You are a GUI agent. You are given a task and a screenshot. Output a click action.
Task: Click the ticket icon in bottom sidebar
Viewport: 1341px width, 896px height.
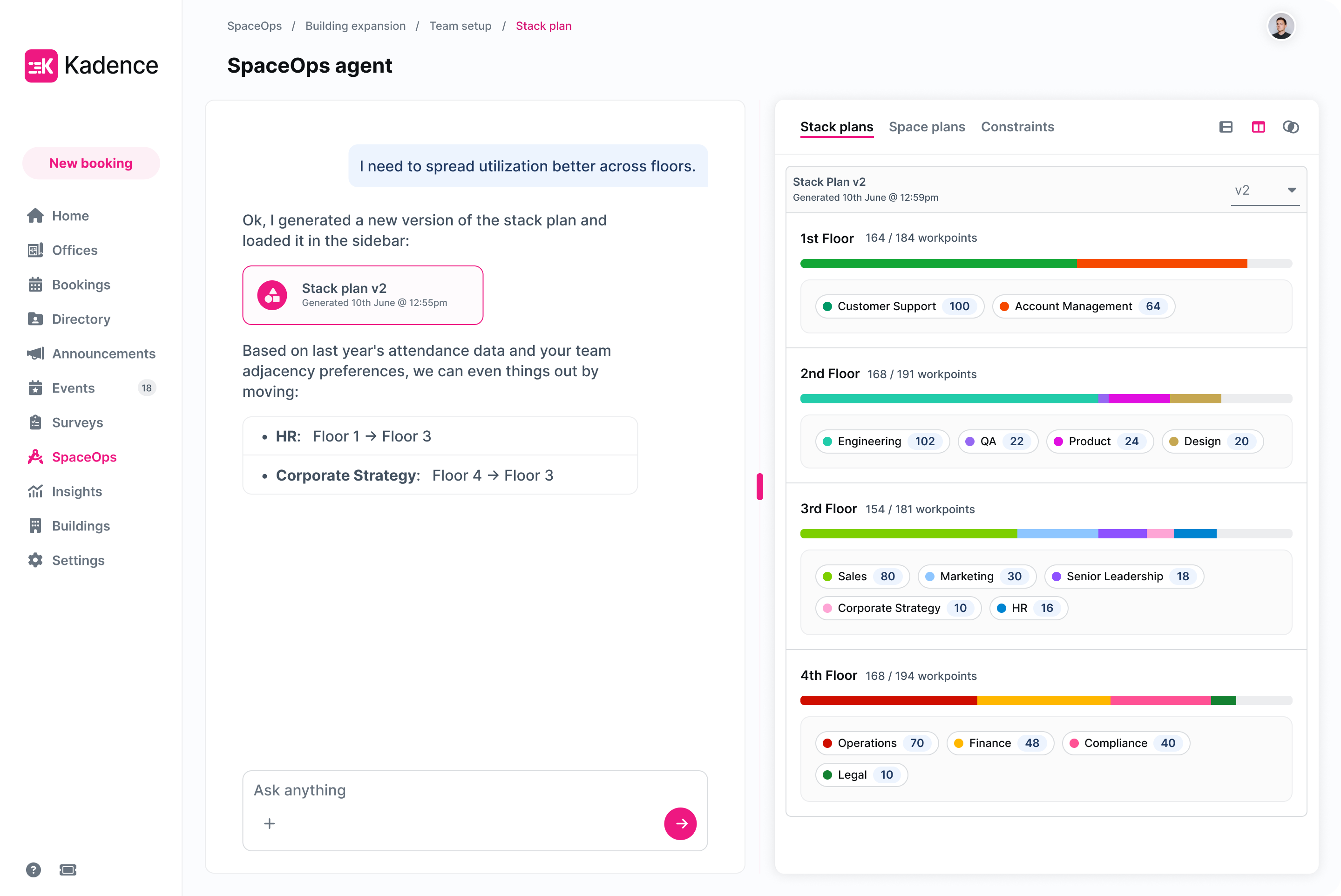(68, 870)
